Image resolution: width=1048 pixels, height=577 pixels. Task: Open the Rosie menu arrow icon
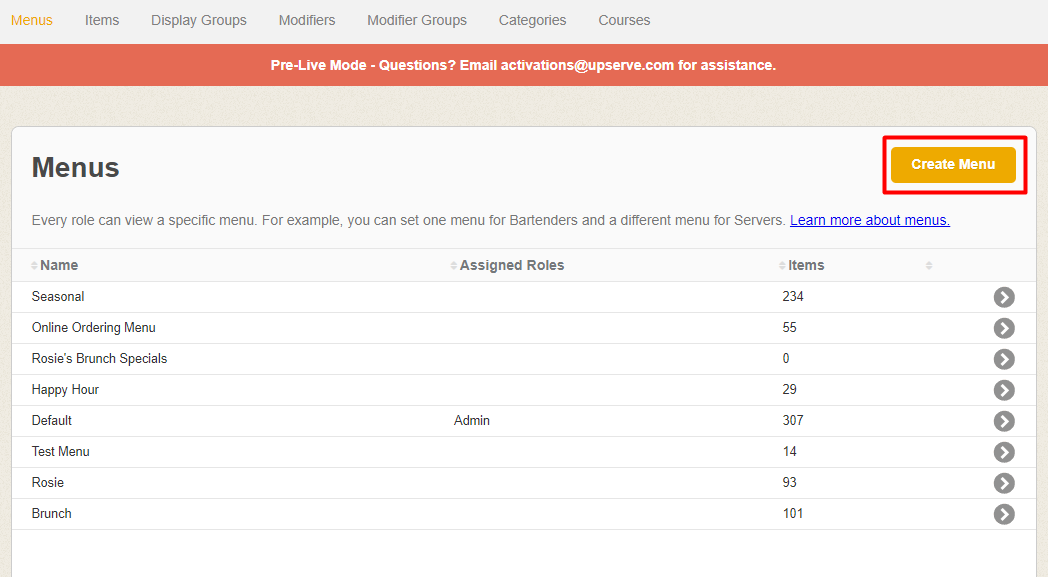[x=1004, y=483]
